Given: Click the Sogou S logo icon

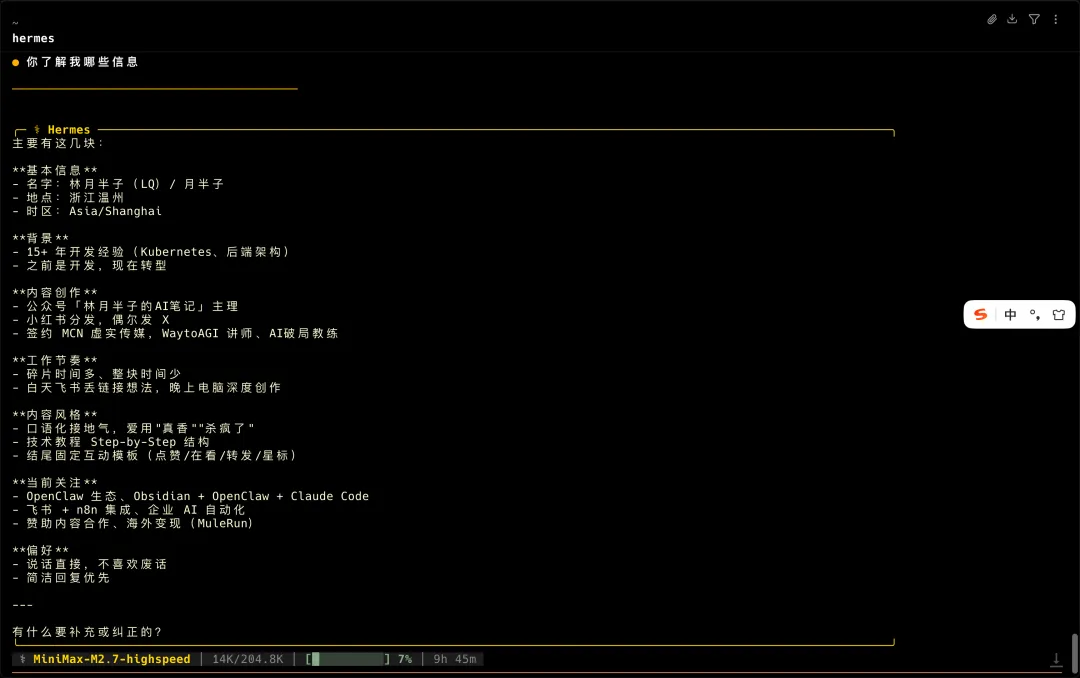Looking at the screenshot, I should point(980,315).
